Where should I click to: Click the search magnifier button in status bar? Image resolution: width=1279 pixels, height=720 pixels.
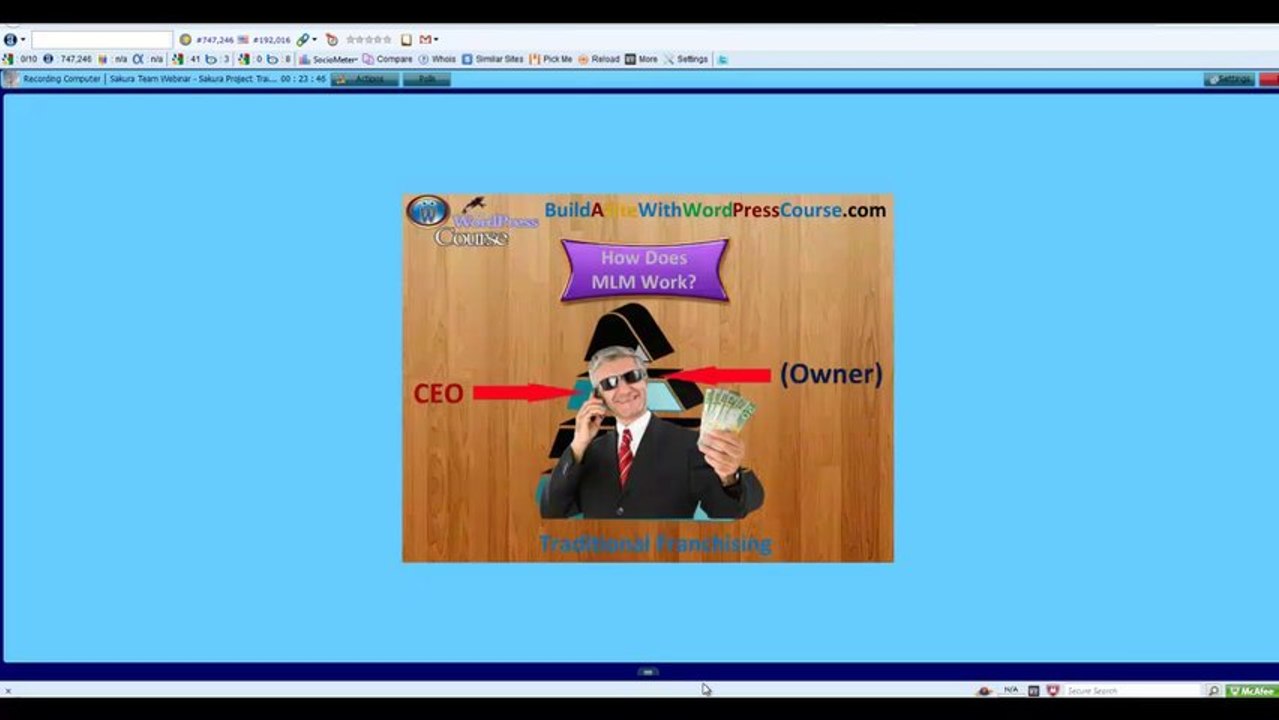click(x=1214, y=690)
